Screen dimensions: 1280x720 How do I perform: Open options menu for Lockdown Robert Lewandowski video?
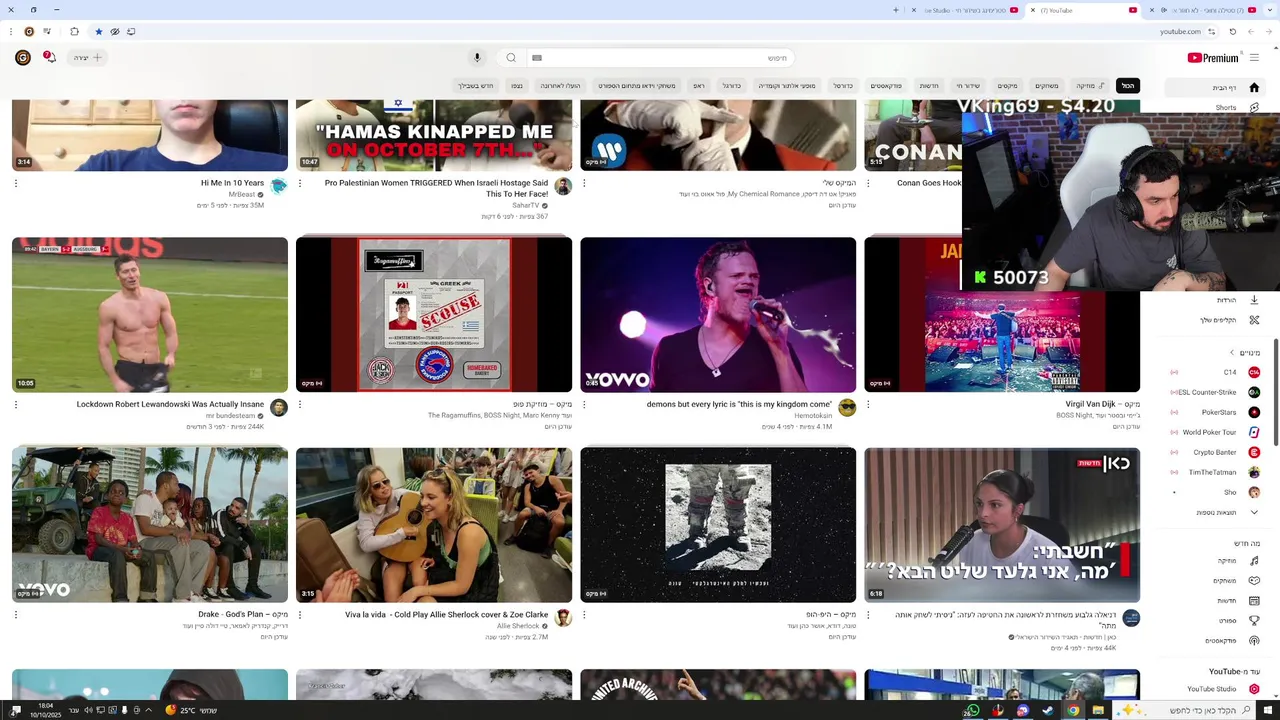tap(16, 404)
